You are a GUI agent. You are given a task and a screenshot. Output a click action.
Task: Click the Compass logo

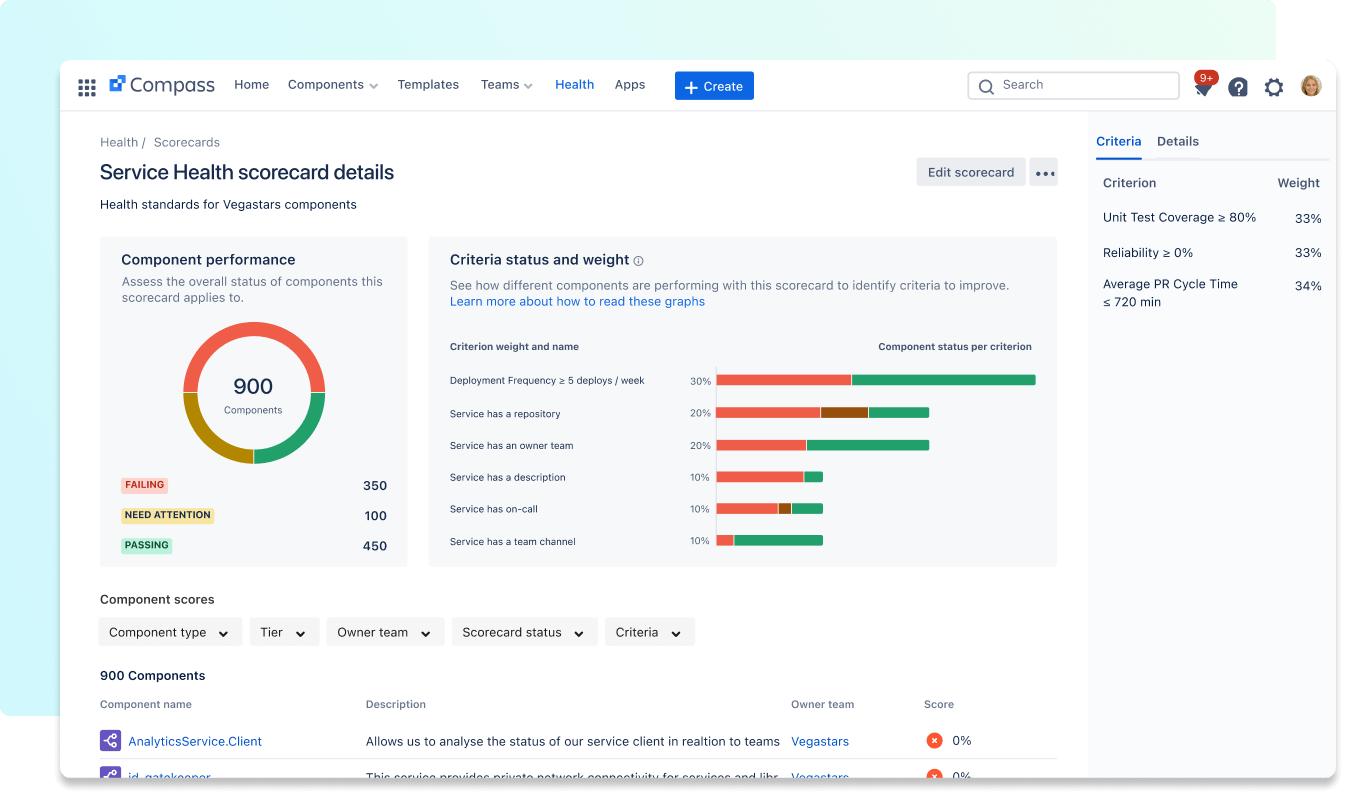click(162, 85)
